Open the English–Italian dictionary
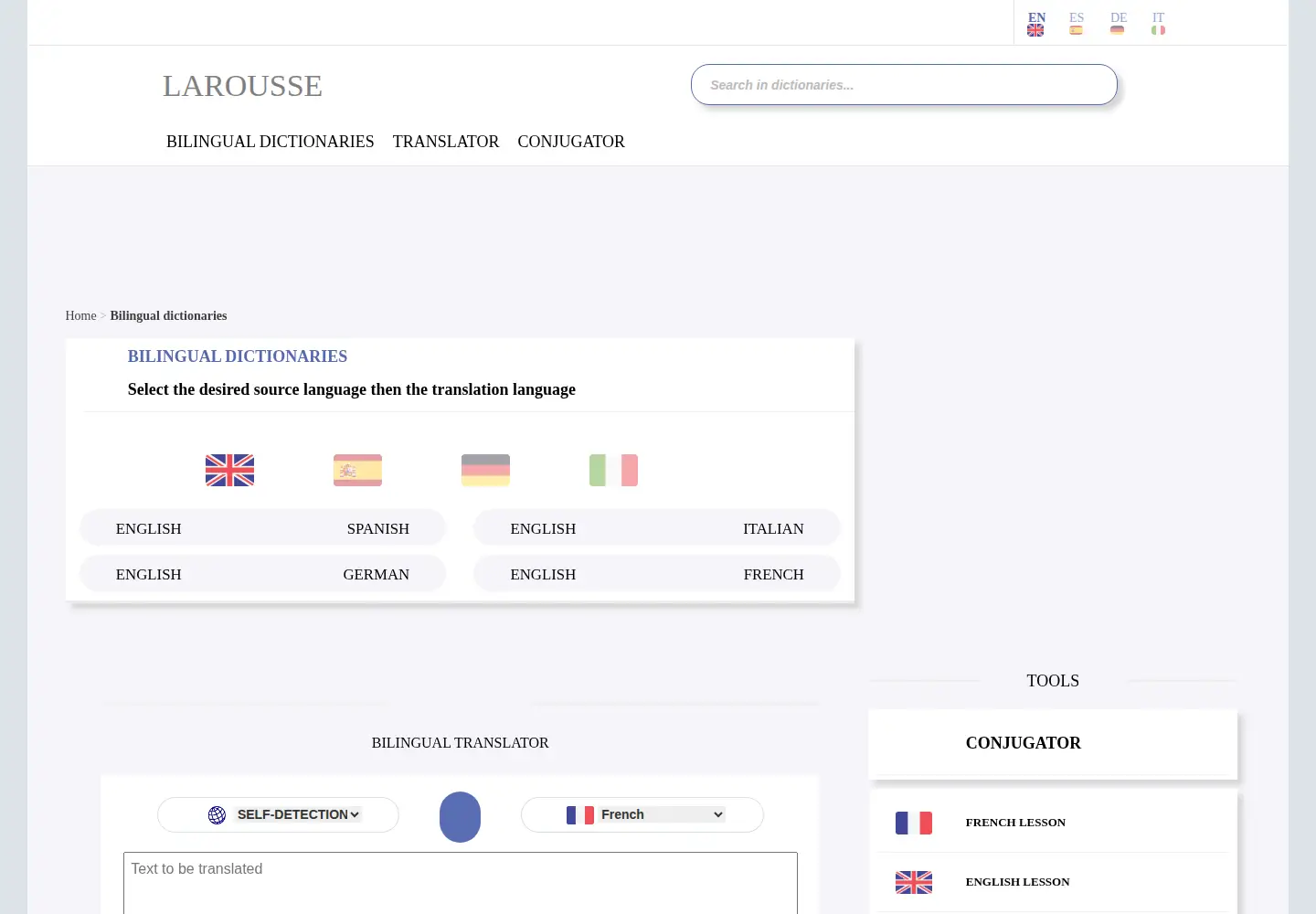 tap(657, 528)
